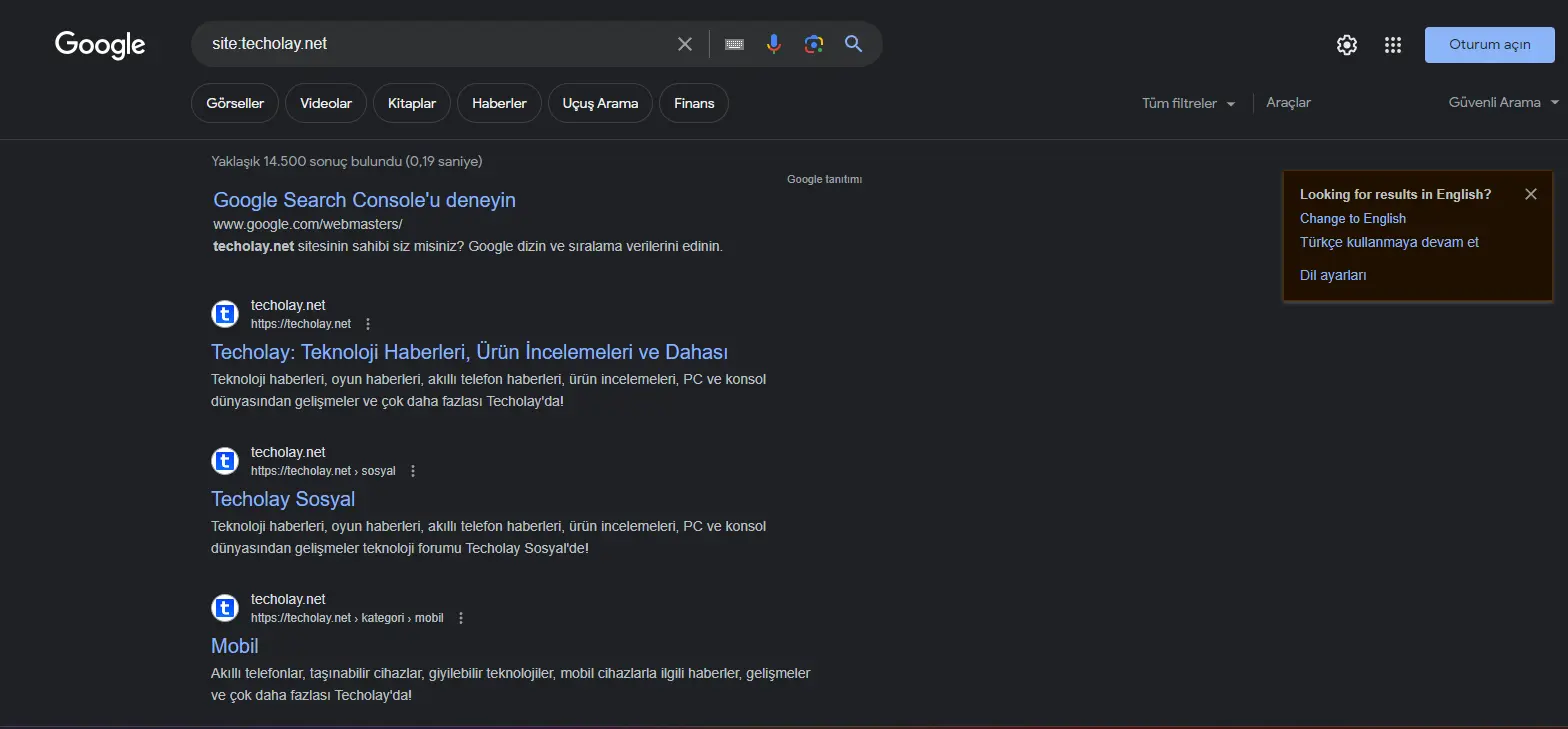Screen dimensions: 1568x729
Task: Click the Oturum açın sign-in button
Action: pos(1490,45)
